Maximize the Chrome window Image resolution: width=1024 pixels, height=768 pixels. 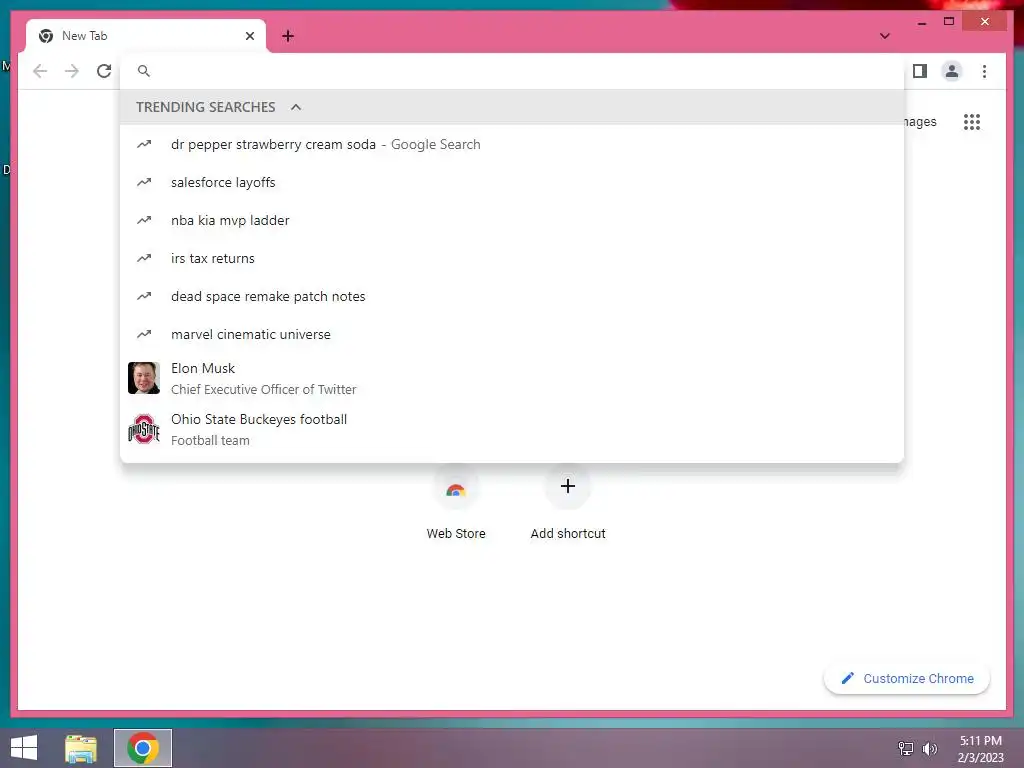pos(949,22)
